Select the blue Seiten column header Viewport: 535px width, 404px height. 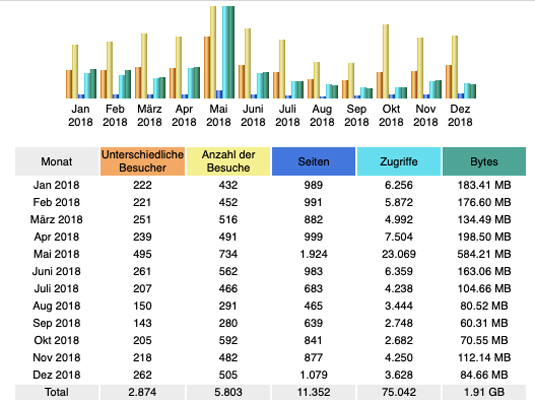(314, 161)
